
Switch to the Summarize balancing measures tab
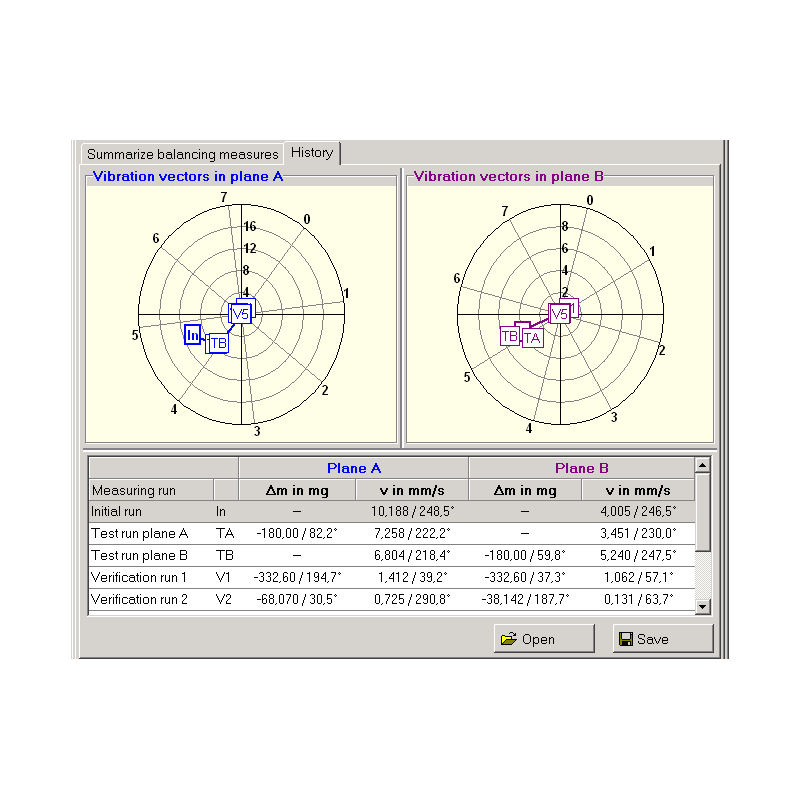(x=182, y=154)
